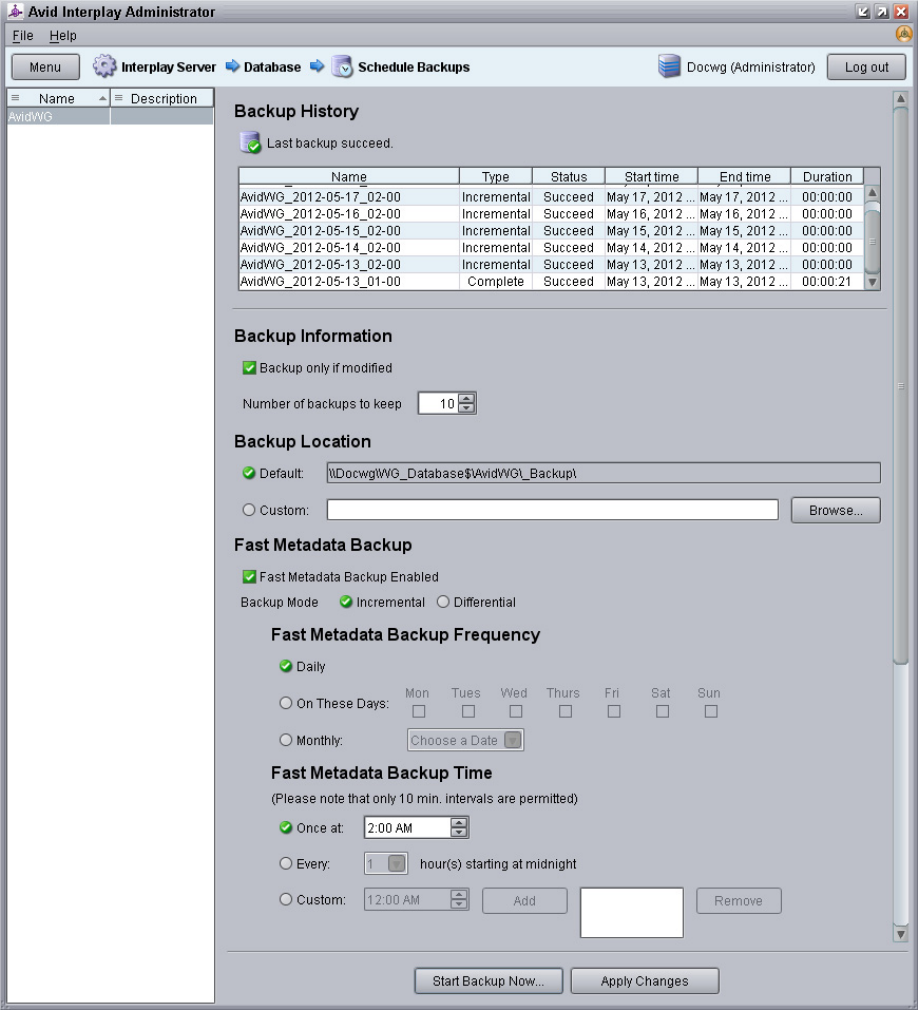Click the Status column header

tap(569, 176)
